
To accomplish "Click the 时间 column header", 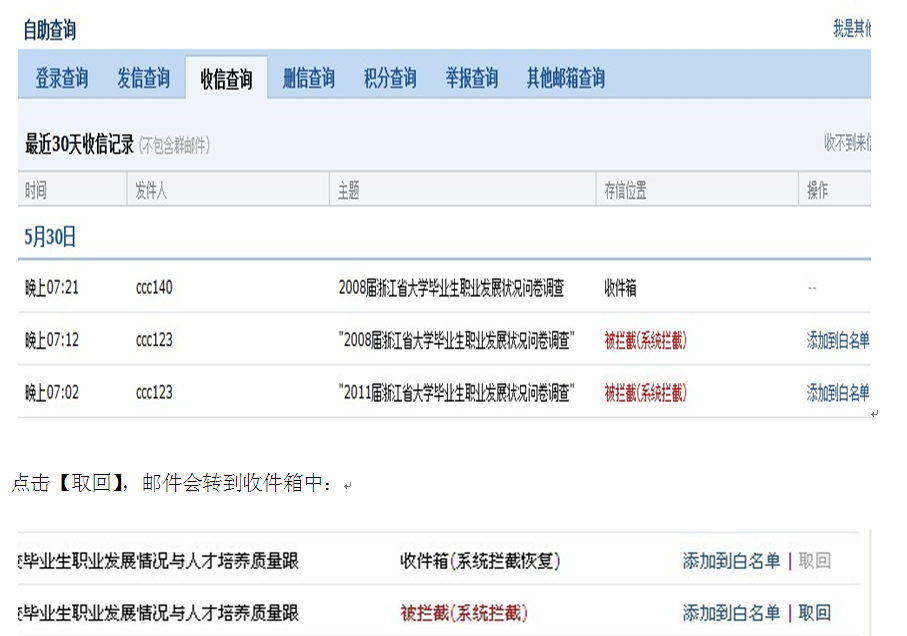I will click(36, 191).
